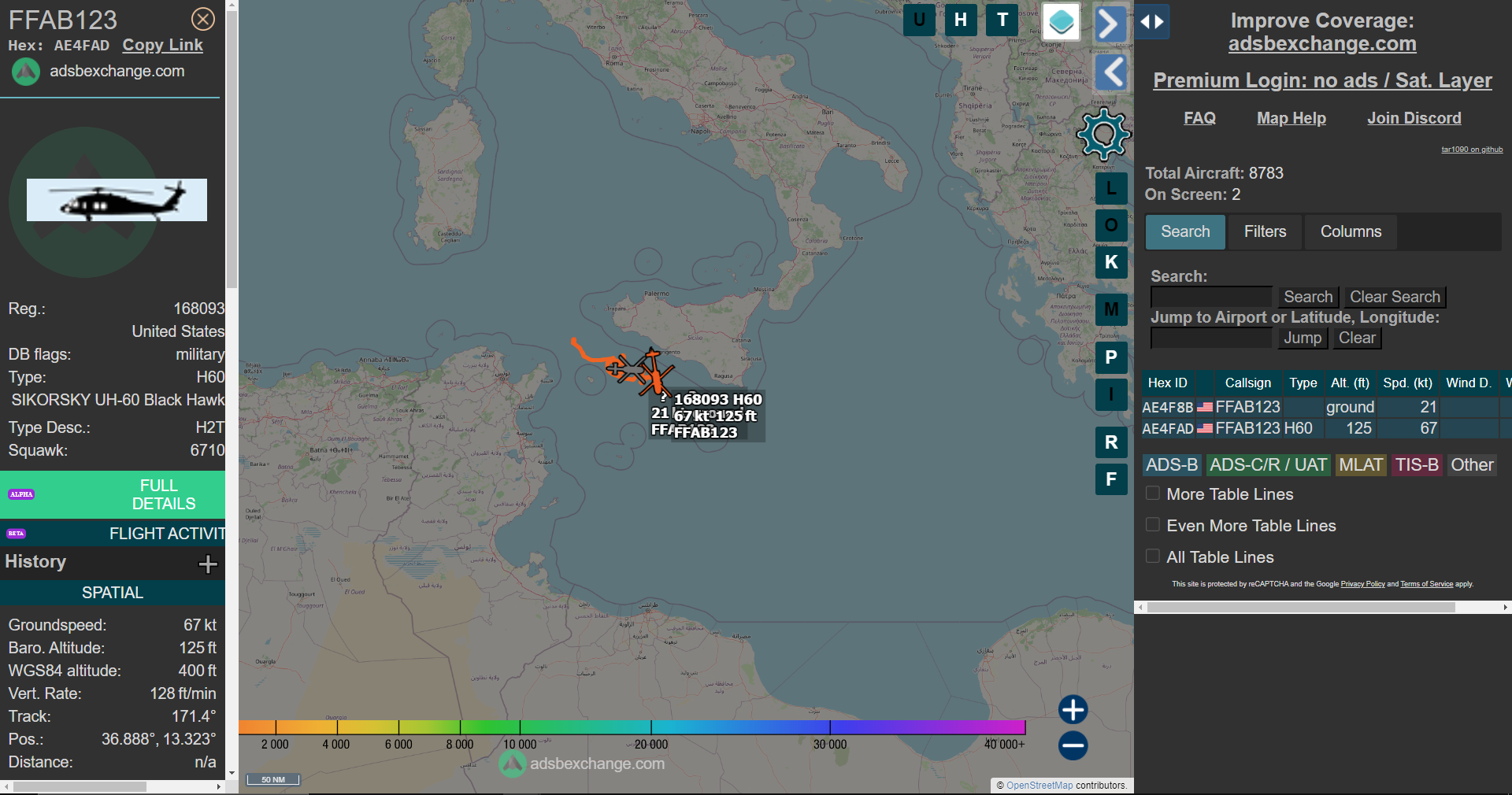Image resolution: width=1512 pixels, height=795 pixels.
Task: Expand the History section plus icon
Action: [x=208, y=564]
